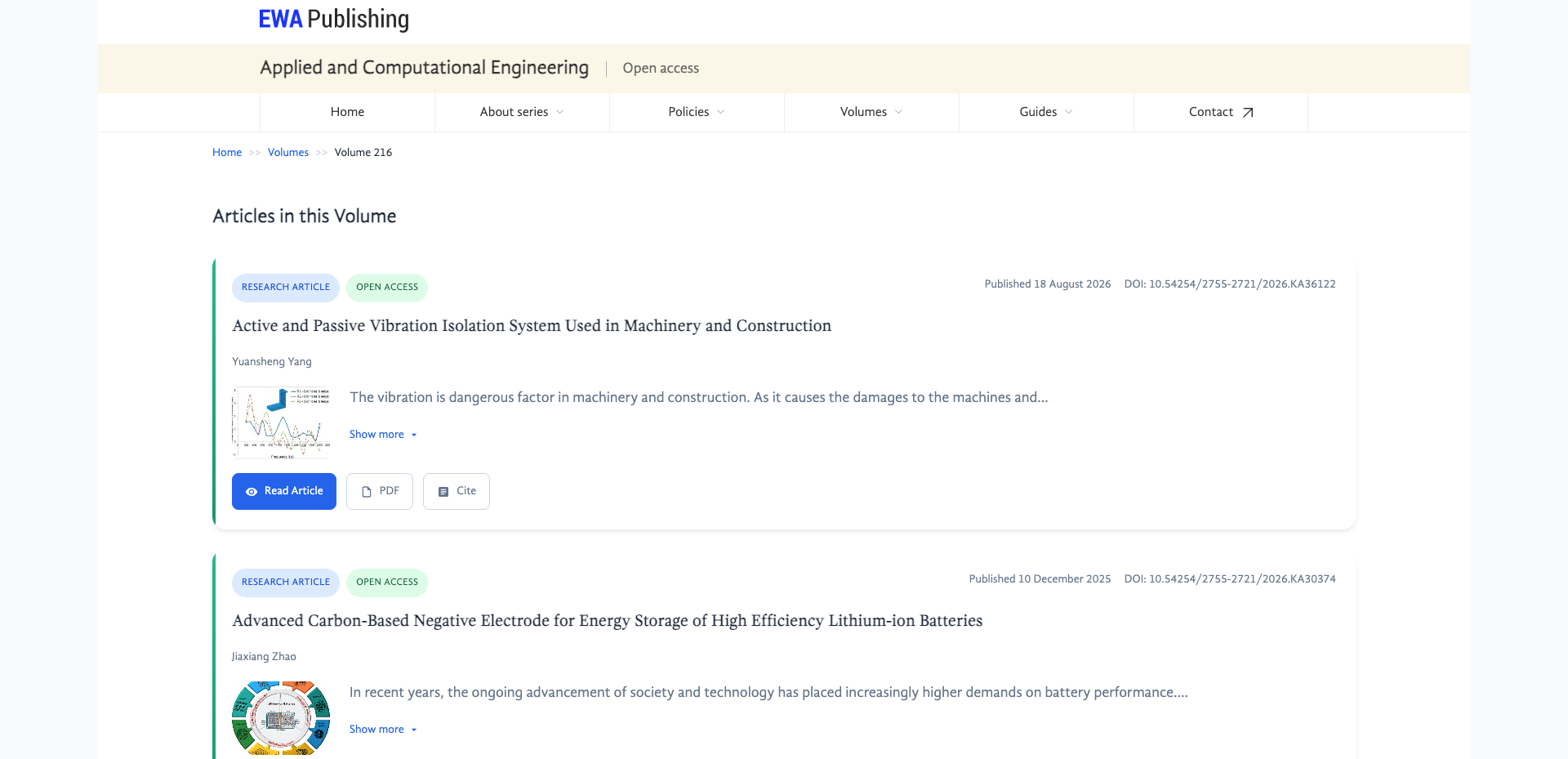Click the DOI ending KA30374

[1230, 579]
